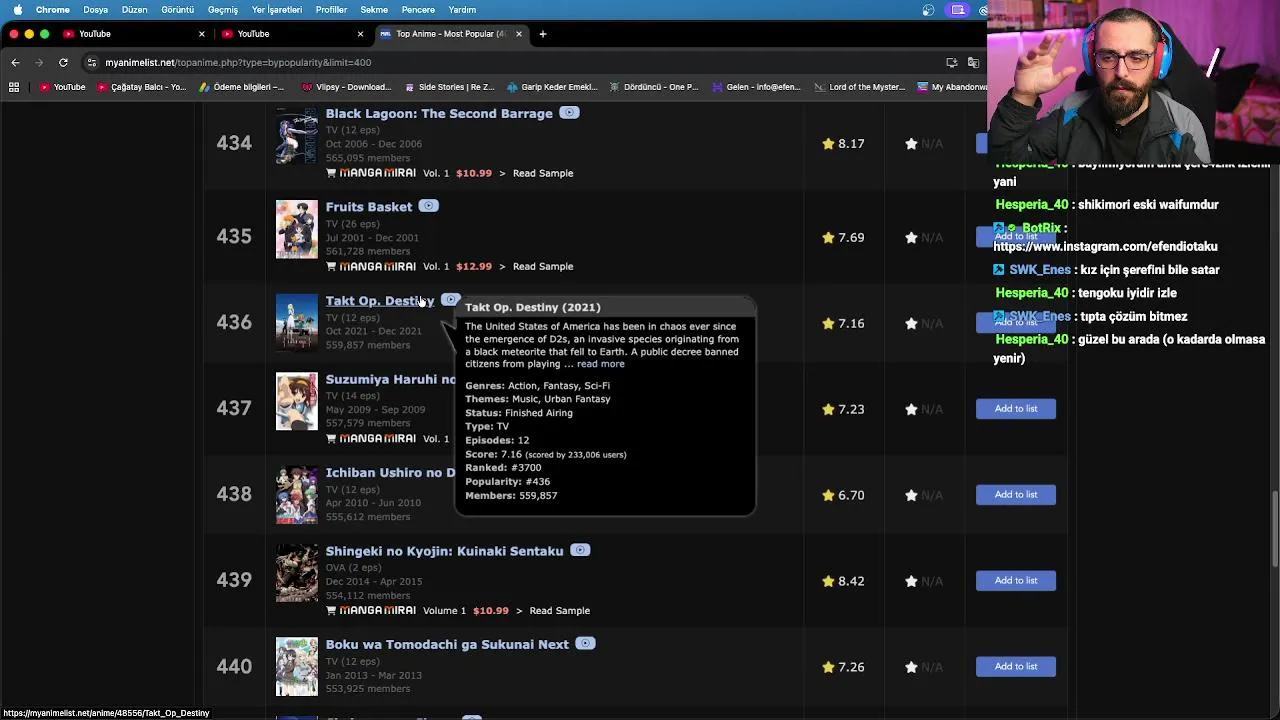Open the Düzen menu
1280x720 pixels.
coord(134,10)
